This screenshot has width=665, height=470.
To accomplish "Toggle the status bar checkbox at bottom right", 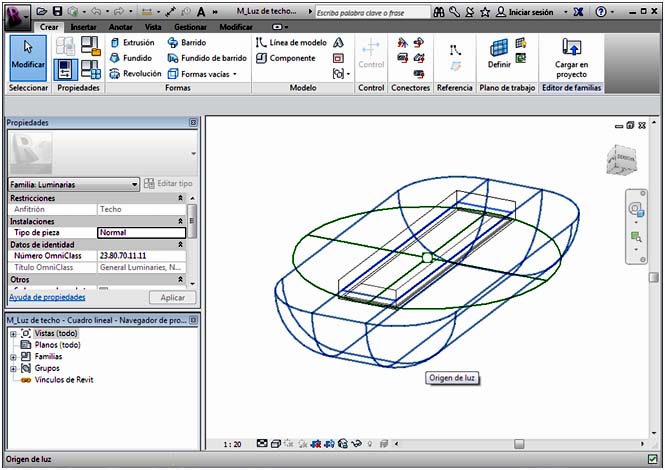I will point(653,459).
